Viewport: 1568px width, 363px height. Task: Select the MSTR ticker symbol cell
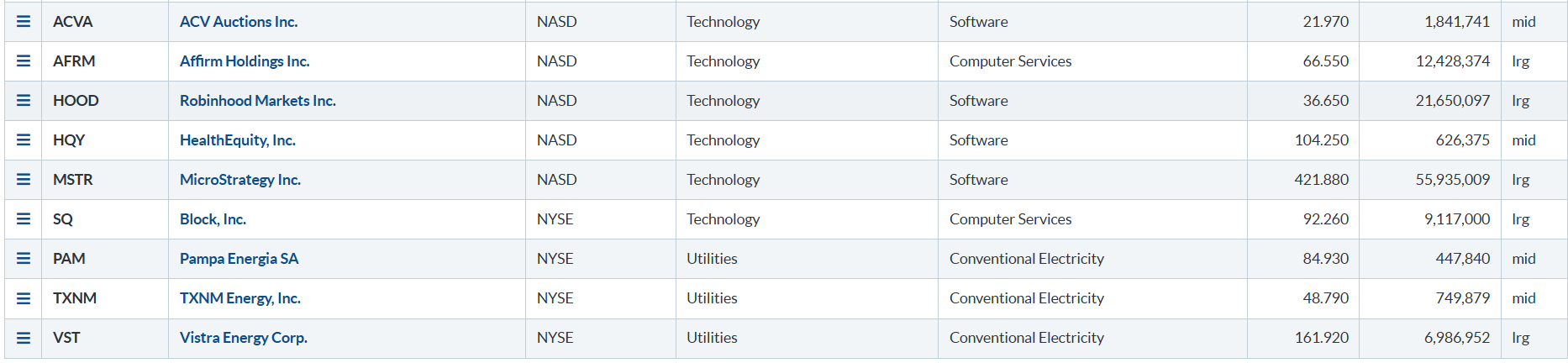[x=73, y=180]
